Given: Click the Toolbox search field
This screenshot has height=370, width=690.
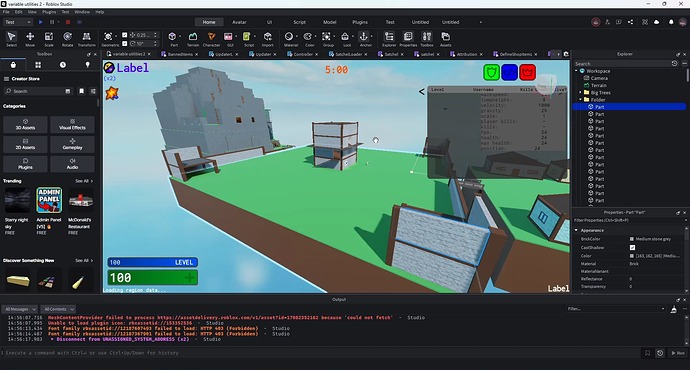Looking at the screenshot, I should [37, 91].
